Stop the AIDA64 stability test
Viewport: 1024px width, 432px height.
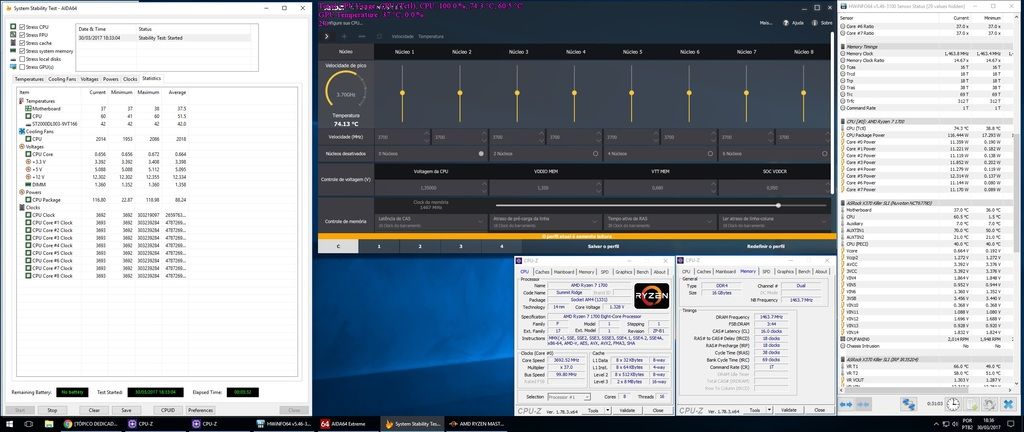pos(52,410)
